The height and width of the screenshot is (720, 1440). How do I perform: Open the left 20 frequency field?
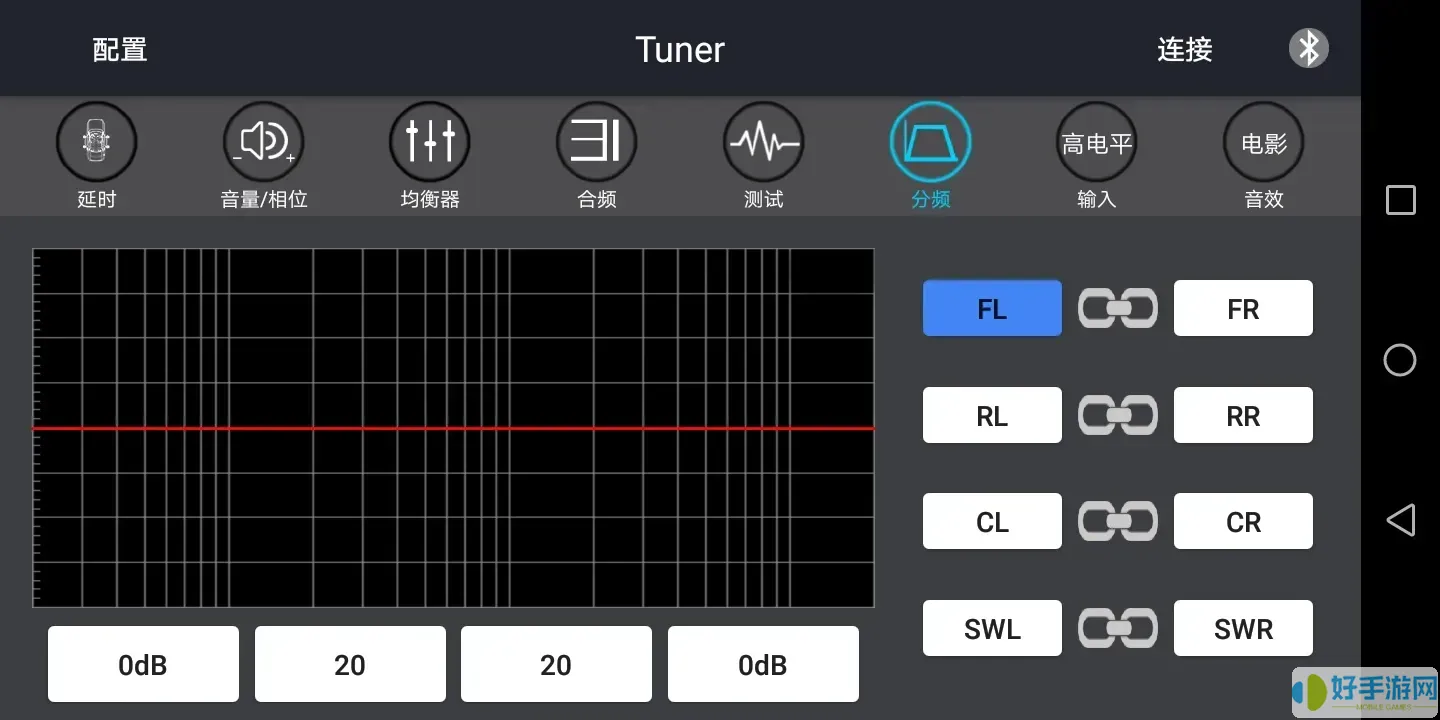pos(350,664)
